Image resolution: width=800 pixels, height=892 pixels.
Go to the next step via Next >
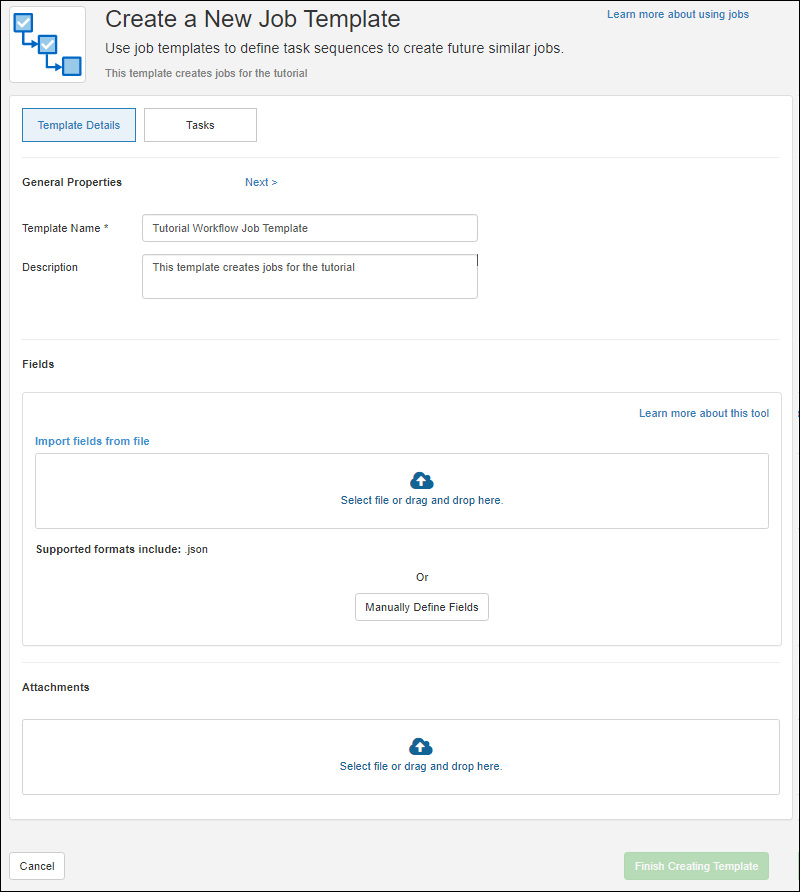click(261, 182)
